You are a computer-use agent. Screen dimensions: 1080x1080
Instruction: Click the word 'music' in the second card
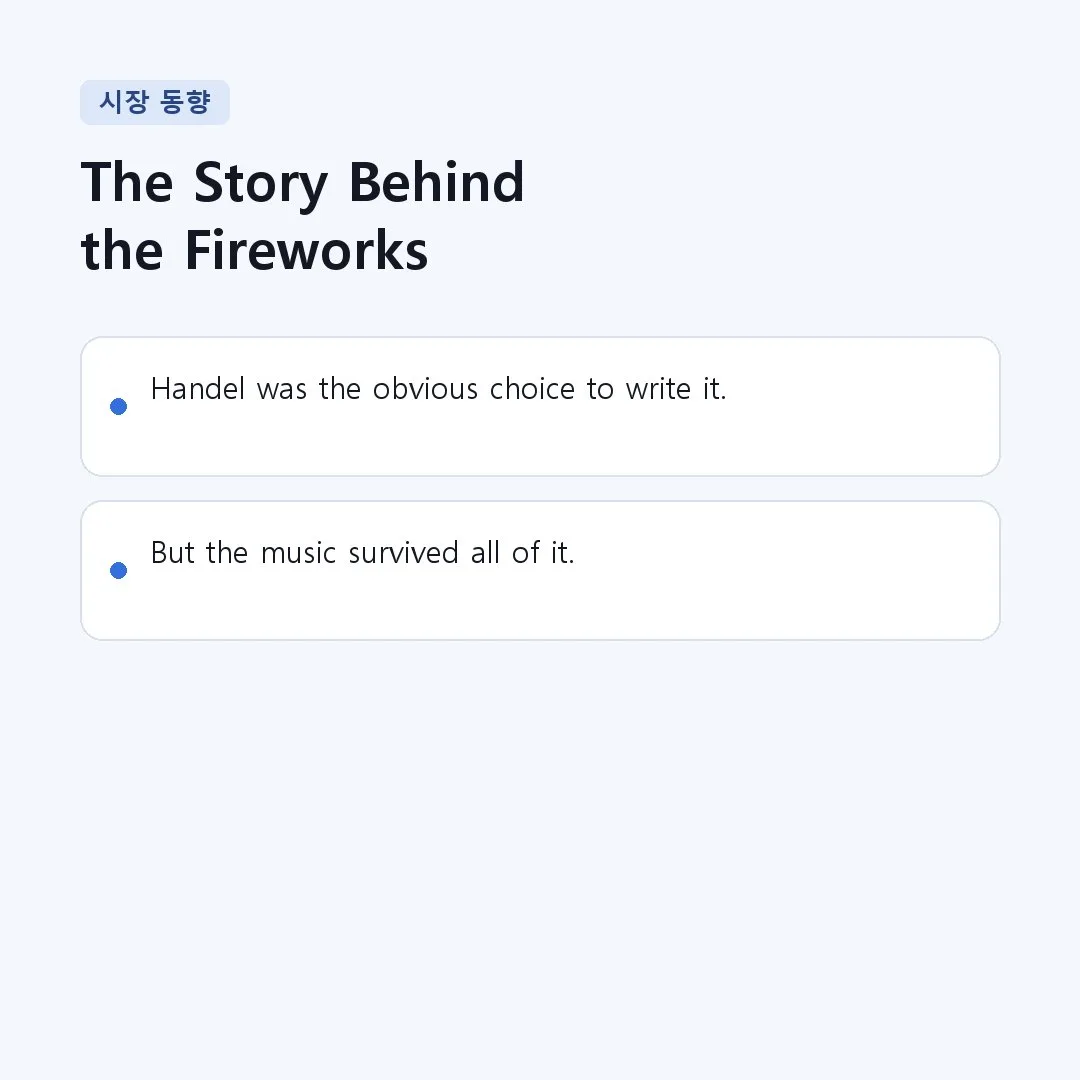tap(298, 553)
